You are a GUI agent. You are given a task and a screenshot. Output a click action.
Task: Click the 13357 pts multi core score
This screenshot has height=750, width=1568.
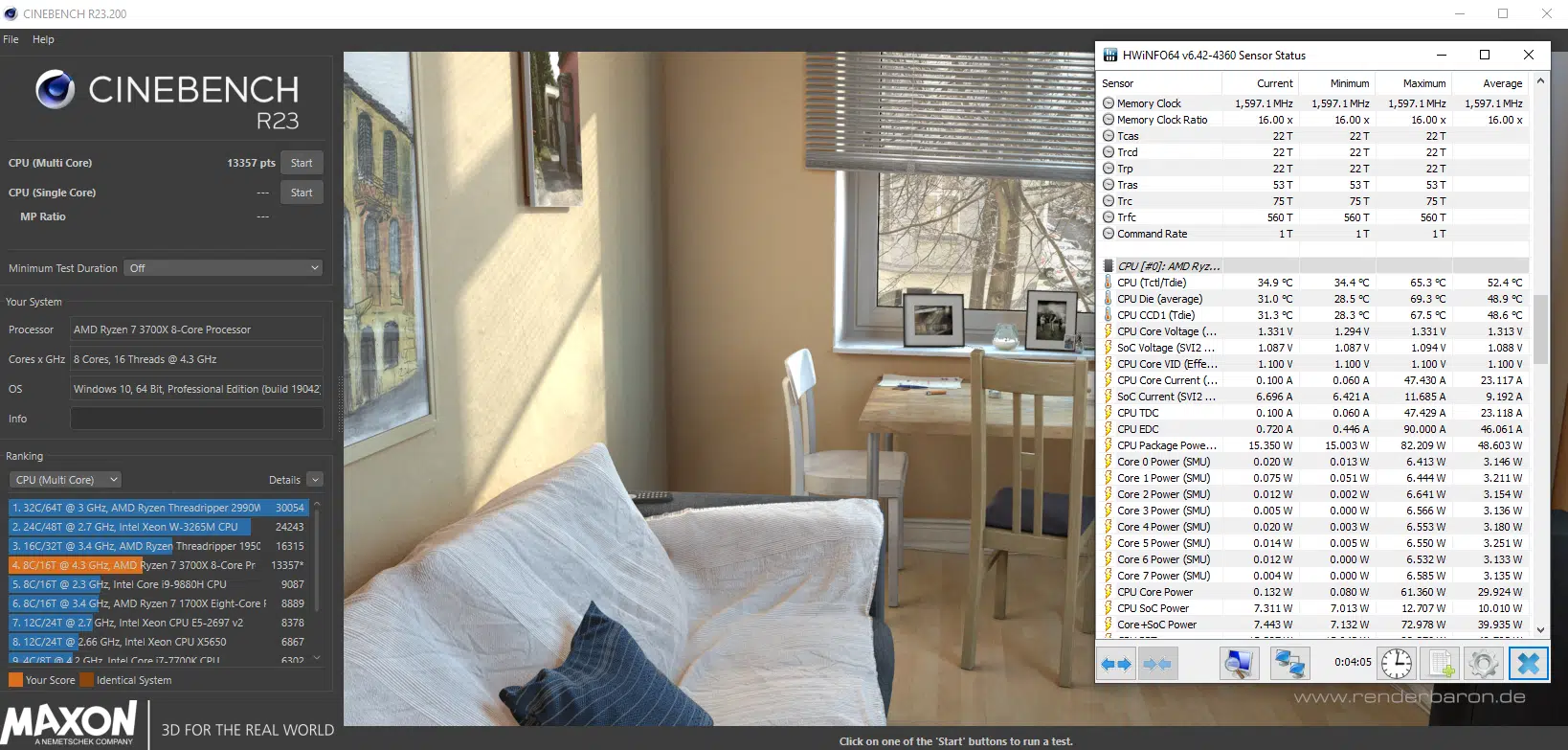[251, 163]
